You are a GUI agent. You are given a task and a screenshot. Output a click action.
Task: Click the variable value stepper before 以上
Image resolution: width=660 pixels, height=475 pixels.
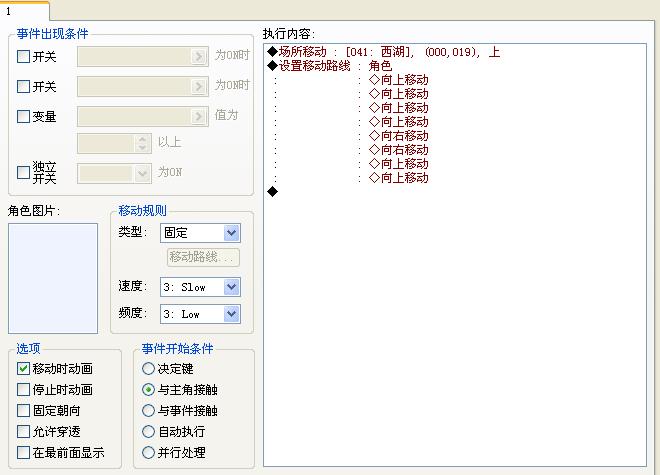[x=143, y=143]
